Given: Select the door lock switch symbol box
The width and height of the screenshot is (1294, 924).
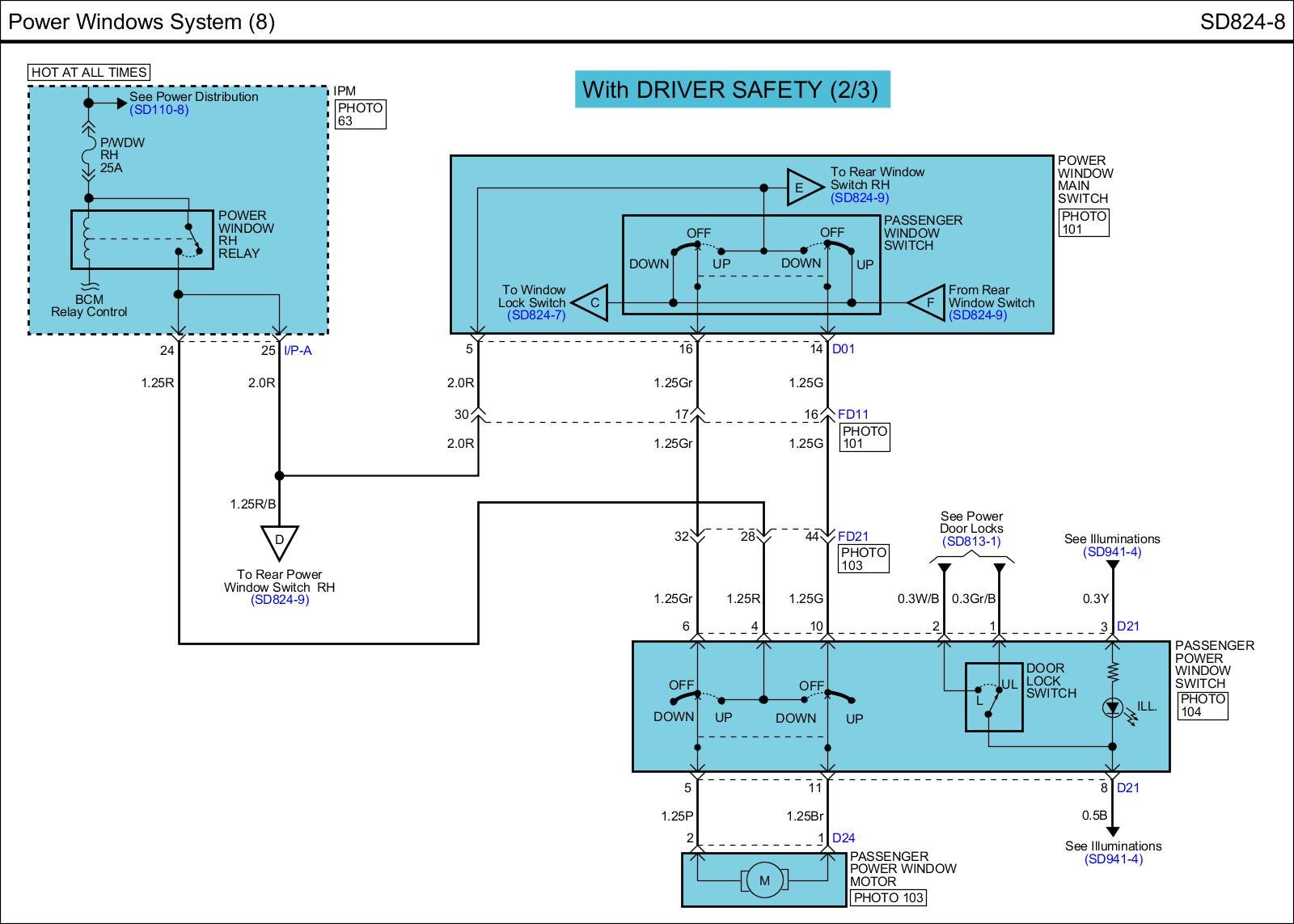Looking at the screenshot, I should point(993,697).
